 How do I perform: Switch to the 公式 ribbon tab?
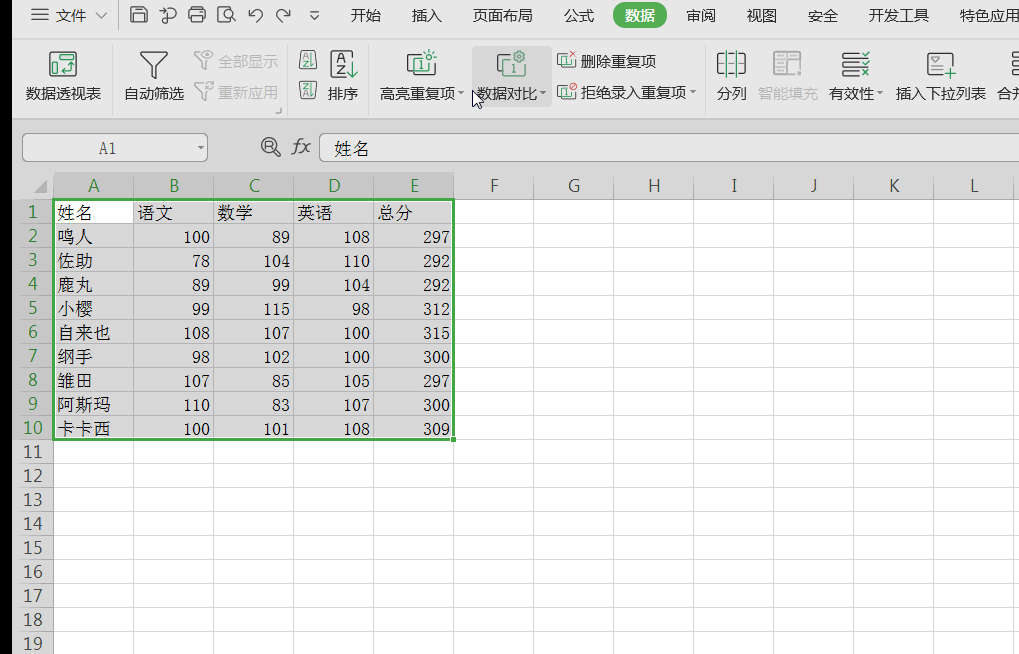(577, 15)
